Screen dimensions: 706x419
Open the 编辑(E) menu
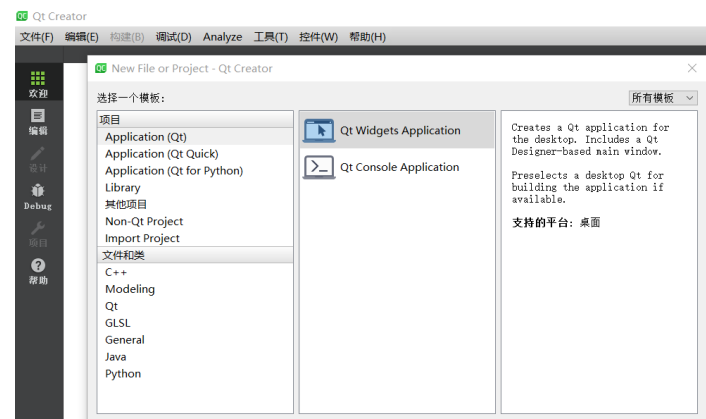pyautogui.click(x=81, y=37)
